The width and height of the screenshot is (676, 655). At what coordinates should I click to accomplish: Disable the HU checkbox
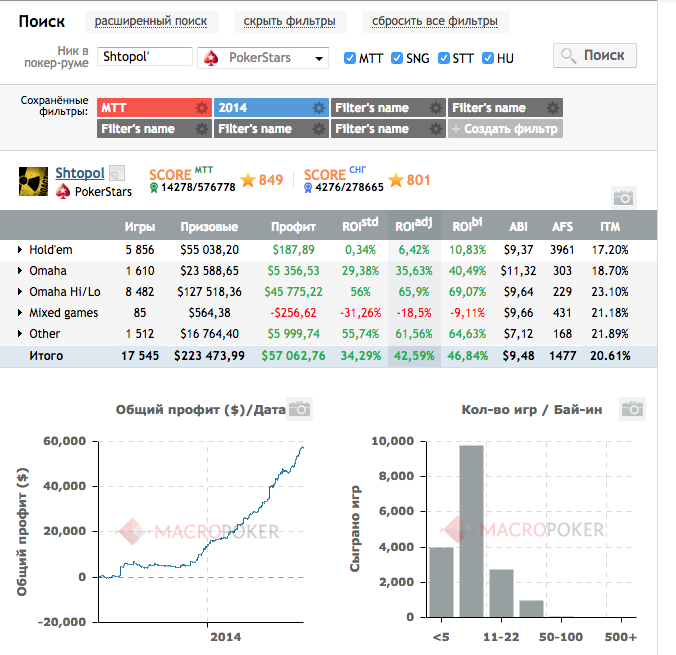[x=488, y=58]
